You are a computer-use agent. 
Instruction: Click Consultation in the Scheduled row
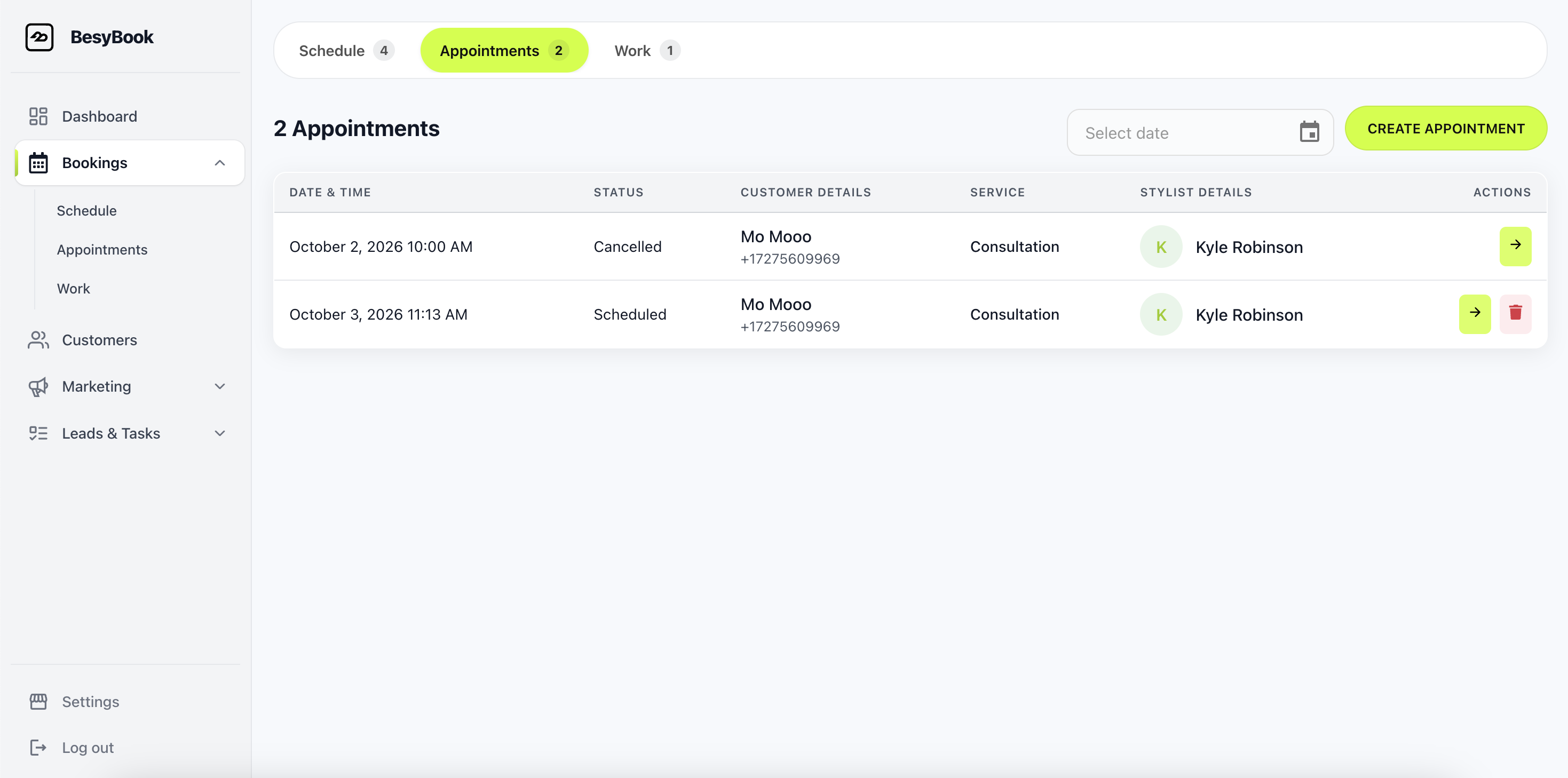point(1014,314)
